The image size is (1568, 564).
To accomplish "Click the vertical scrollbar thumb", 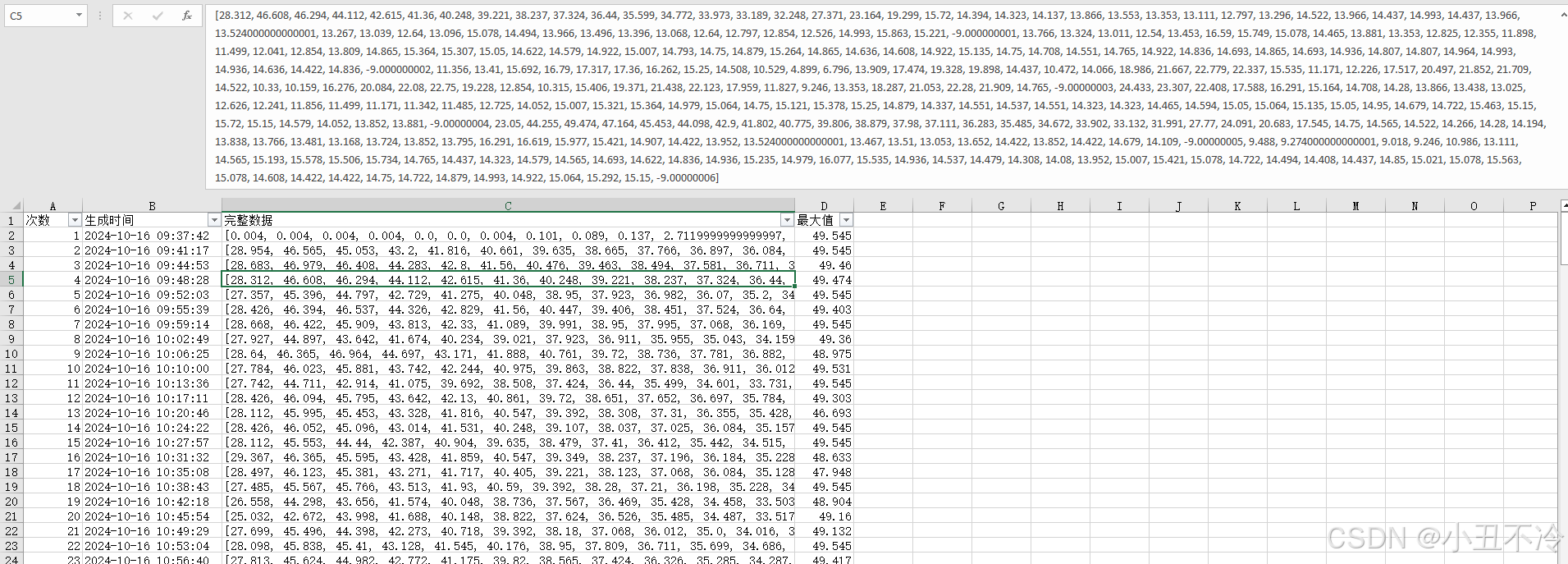I will coord(1563,238).
